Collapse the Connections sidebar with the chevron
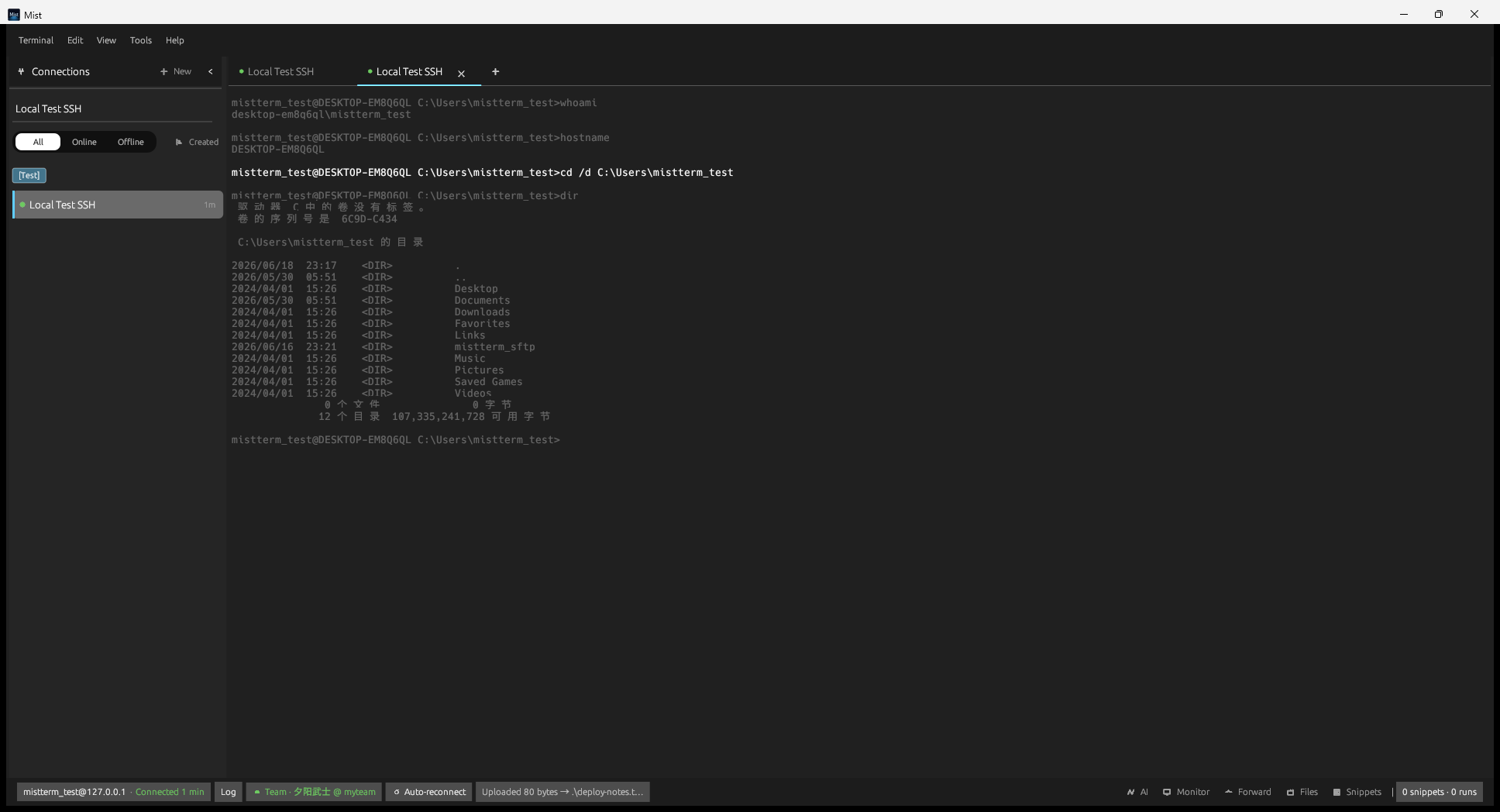Image resolution: width=1500 pixels, height=812 pixels. (x=210, y=71)
